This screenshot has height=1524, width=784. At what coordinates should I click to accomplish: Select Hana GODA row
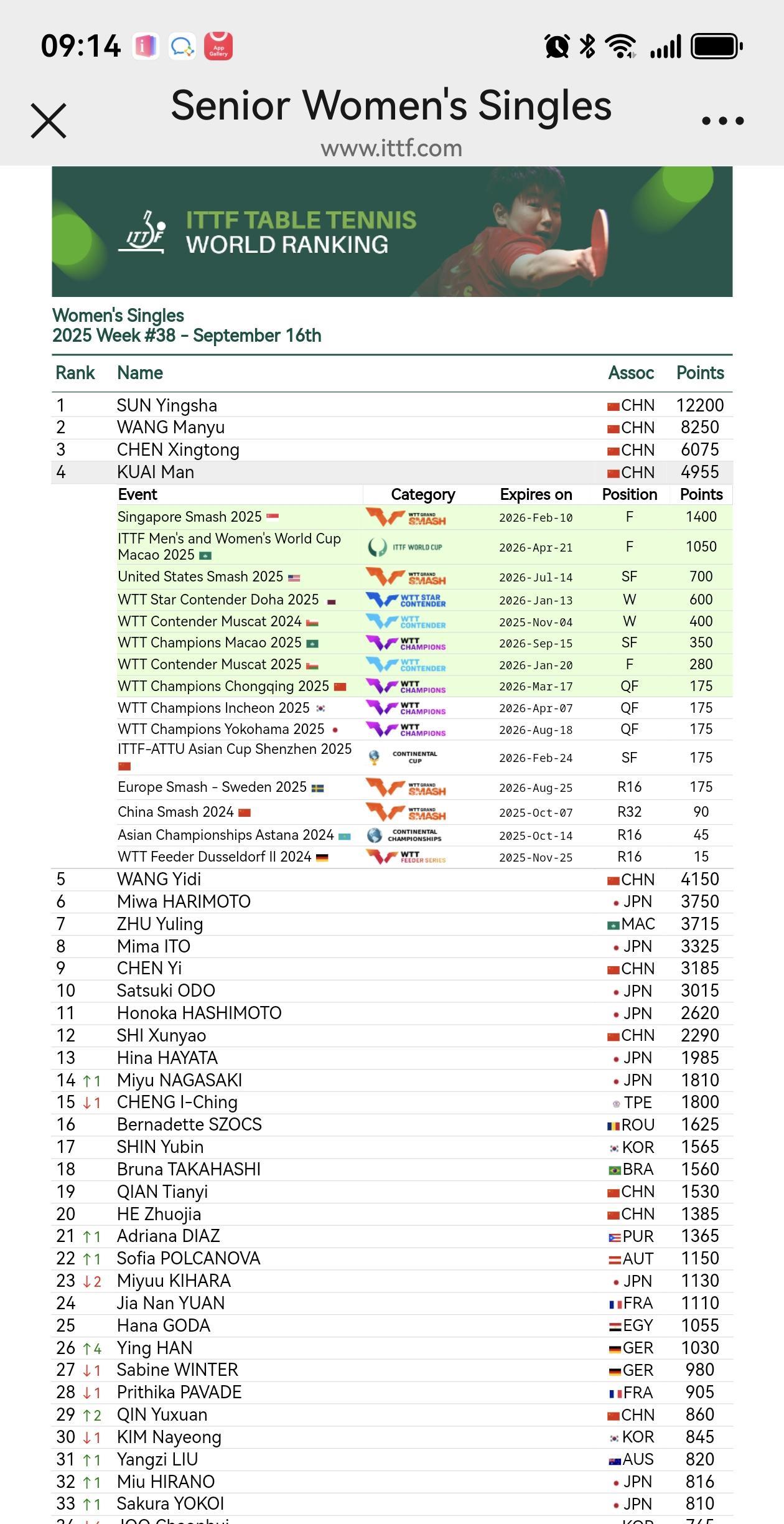pos(392,1325)
